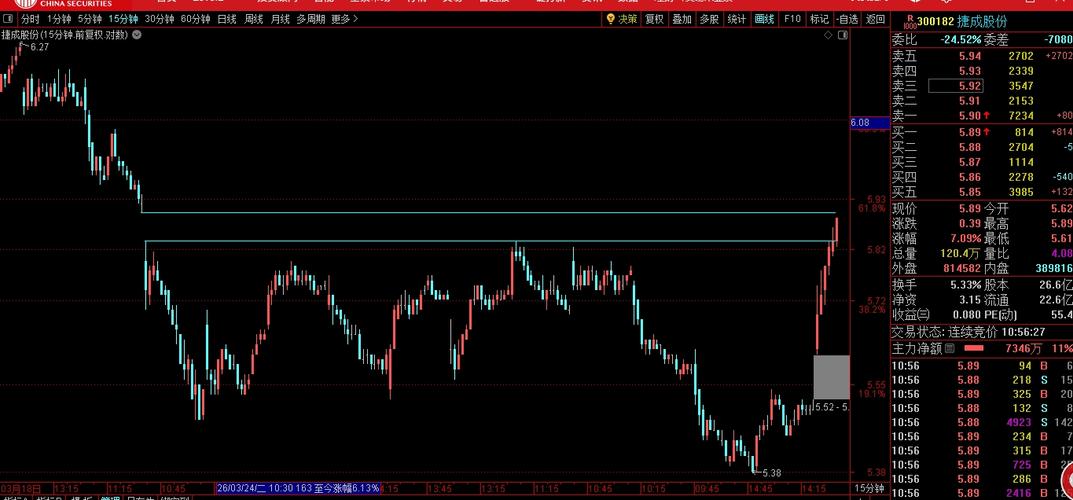The height and width of the screenshot is (500, 1073).
Task: Click the 主力净额 red bar indicator
Action: click(974, 349)
